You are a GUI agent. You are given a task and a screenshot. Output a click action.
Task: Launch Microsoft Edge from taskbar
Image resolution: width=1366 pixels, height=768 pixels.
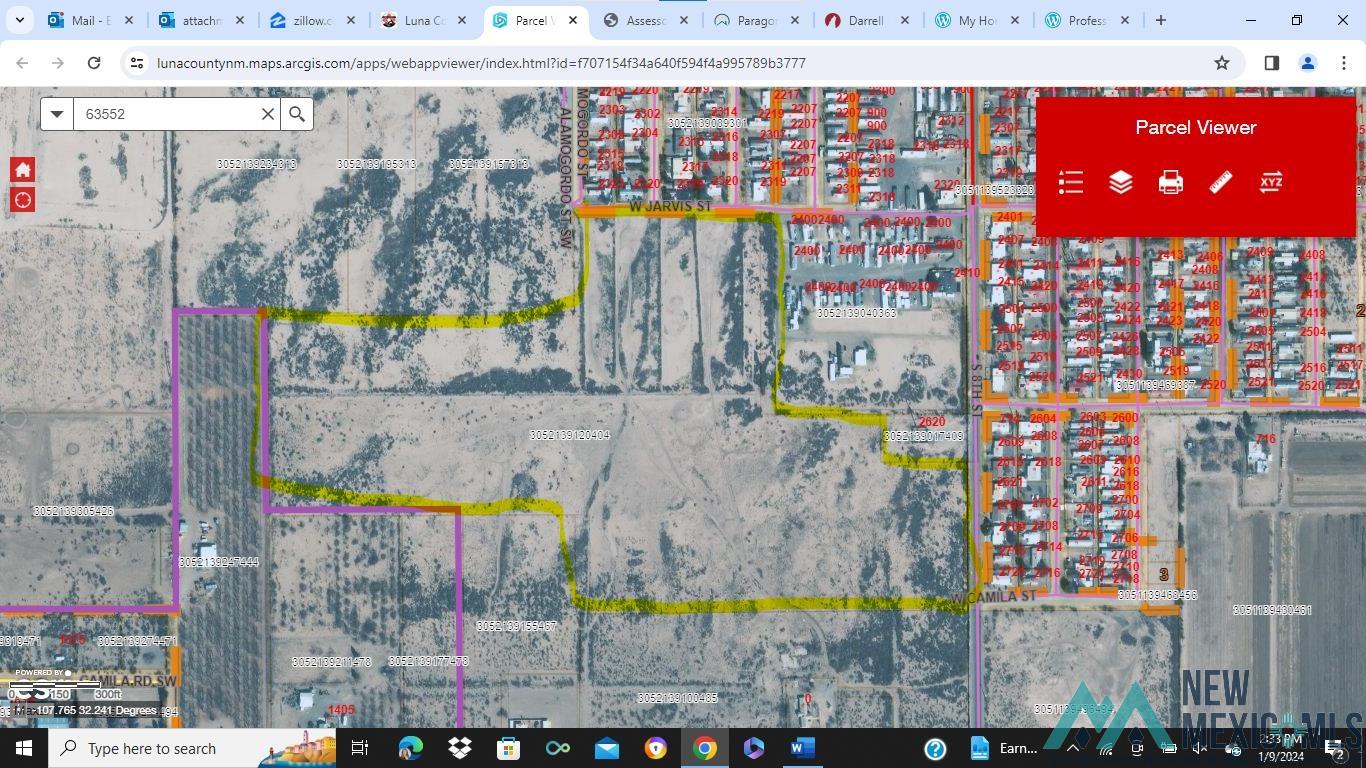[x=411, y=748]
